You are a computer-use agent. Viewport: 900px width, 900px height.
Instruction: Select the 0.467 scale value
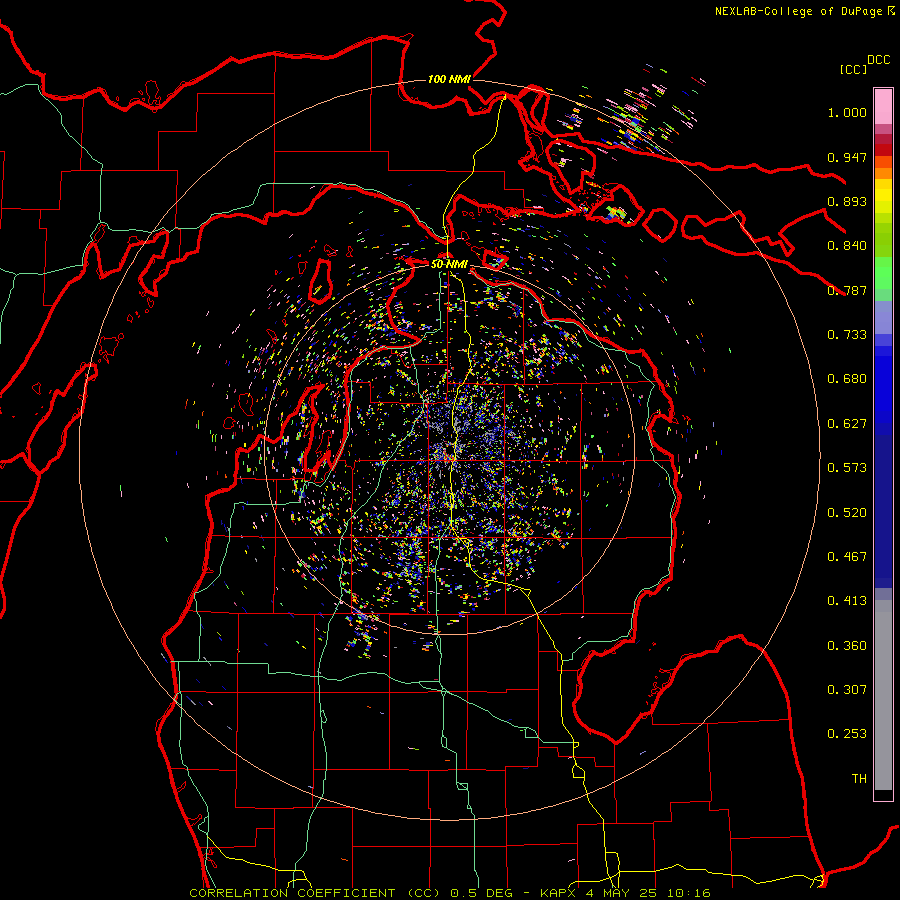[x=847, y=557]
